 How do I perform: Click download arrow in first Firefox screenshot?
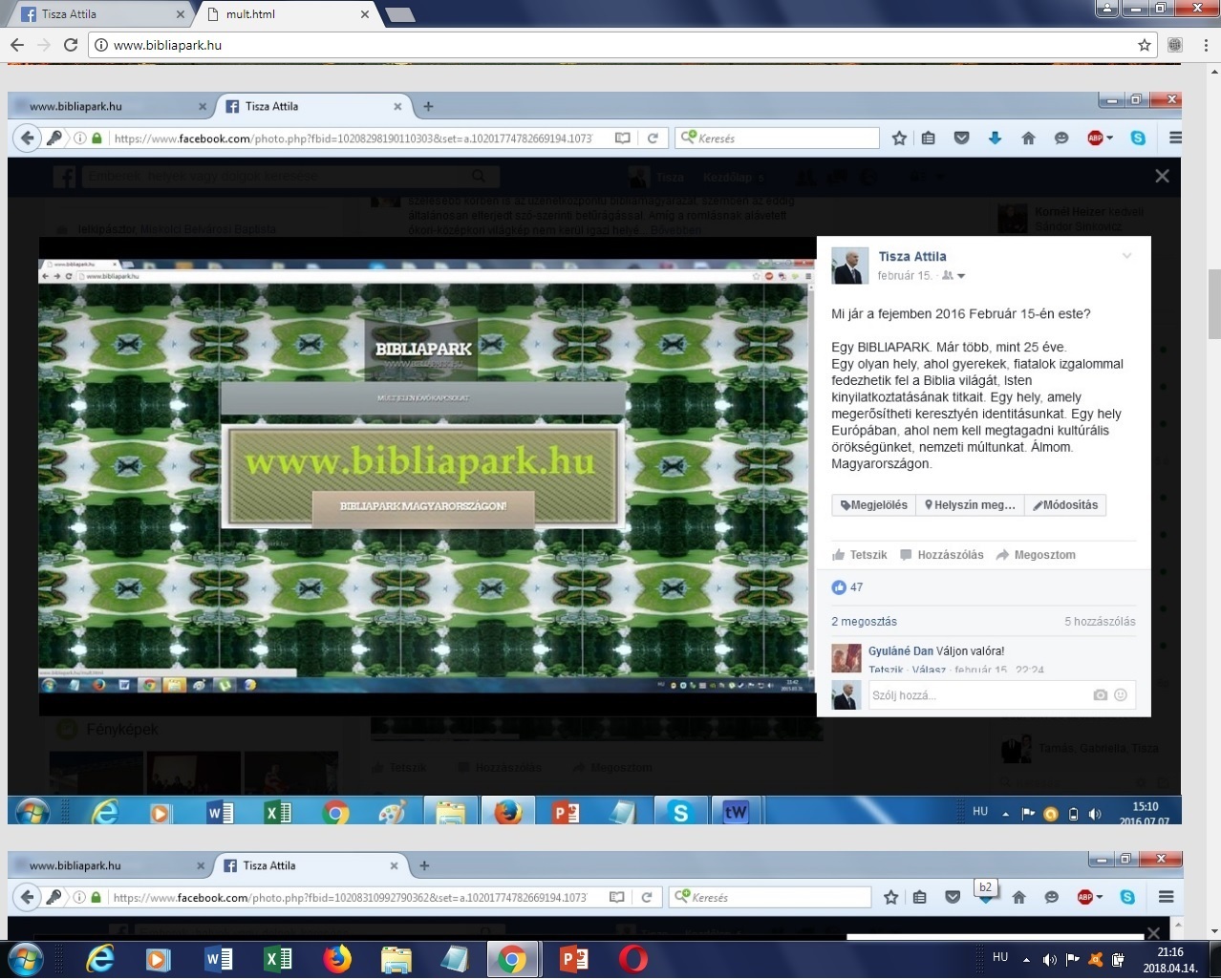995,138
